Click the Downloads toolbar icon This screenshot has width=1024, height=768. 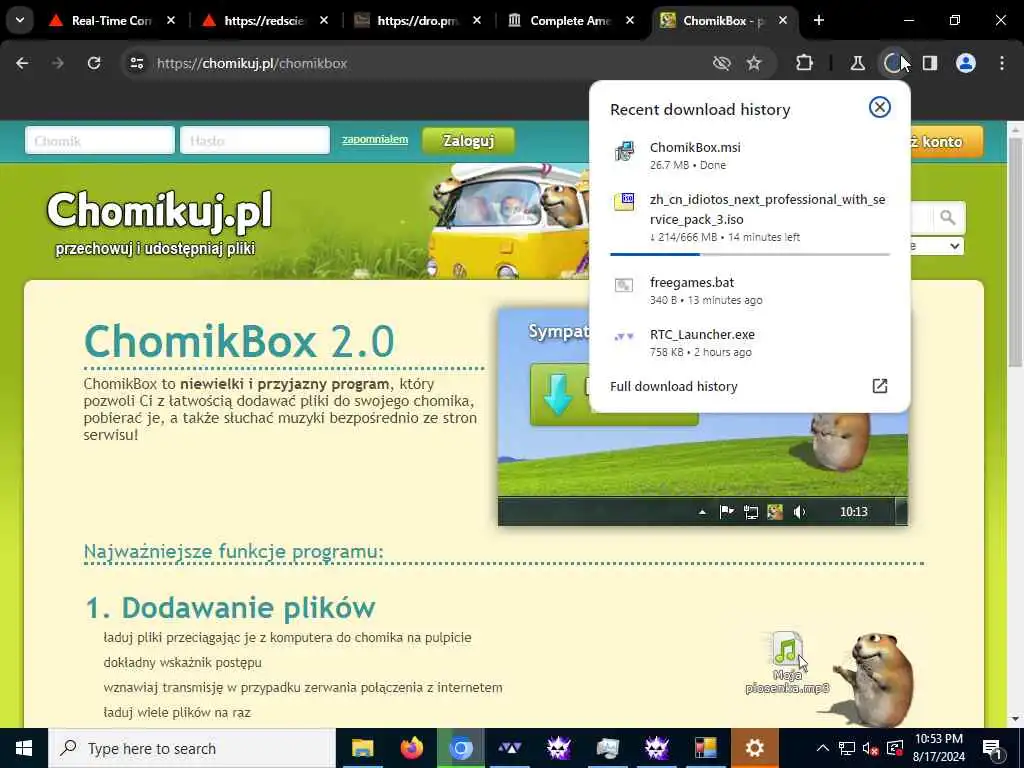click(893, 63)
